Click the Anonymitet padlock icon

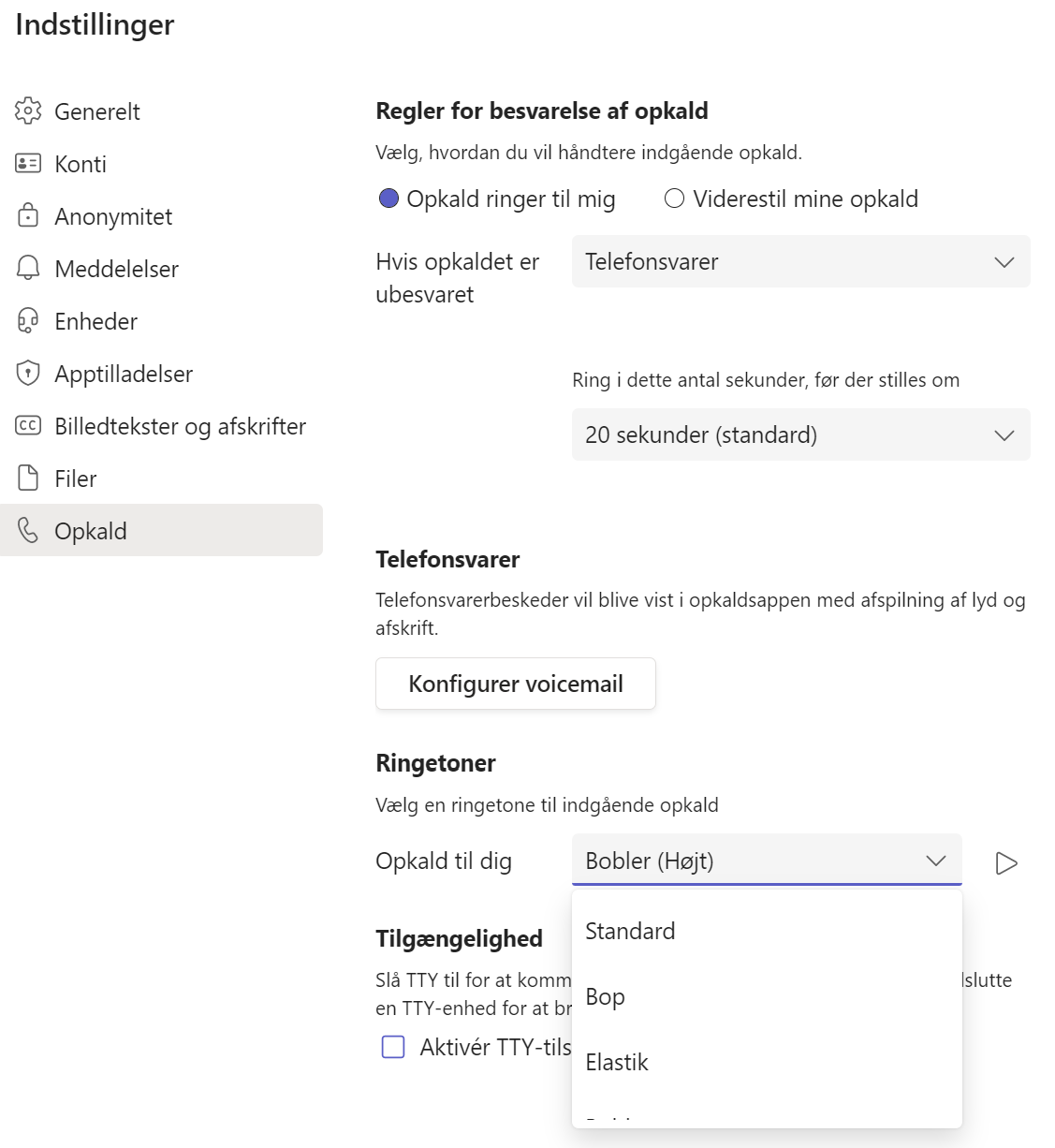pyautogui.click(x=28, y=216)
